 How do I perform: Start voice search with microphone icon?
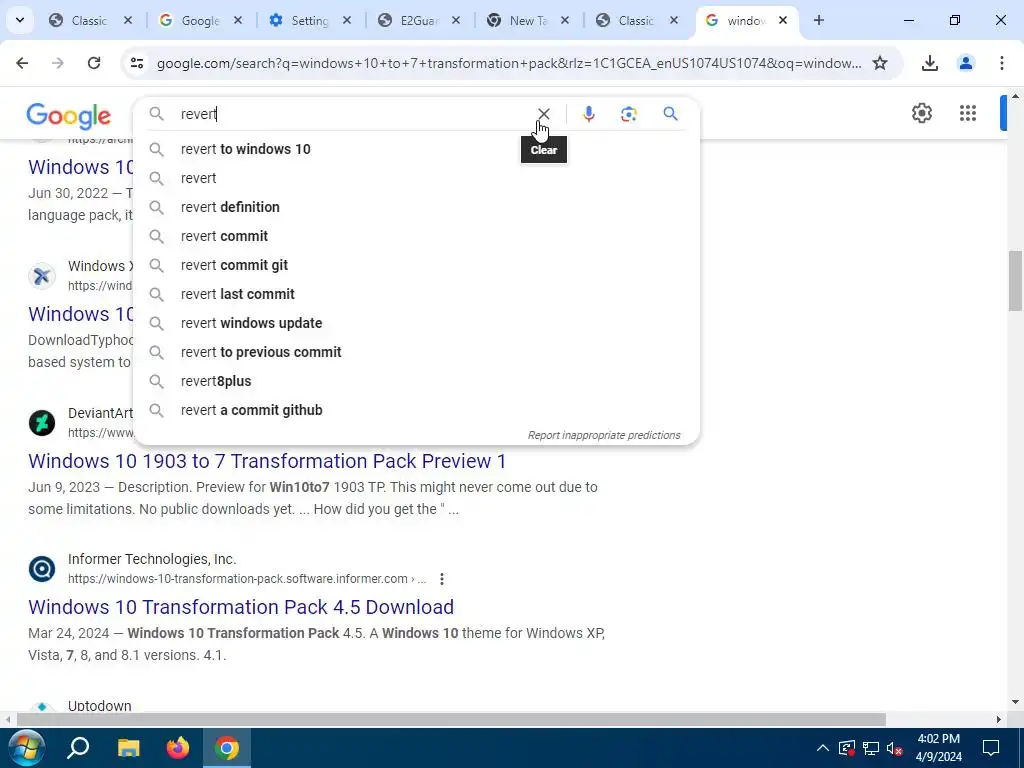tap(588, 114)
